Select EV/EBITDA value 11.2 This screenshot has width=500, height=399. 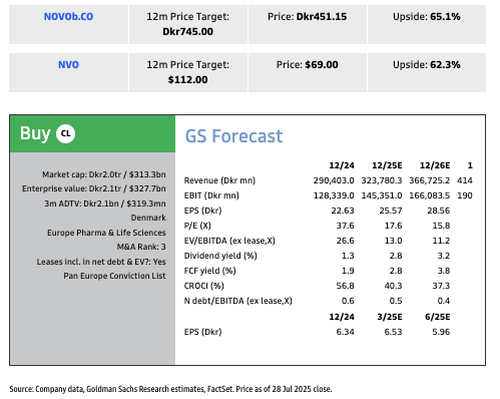tap(441, 241)
